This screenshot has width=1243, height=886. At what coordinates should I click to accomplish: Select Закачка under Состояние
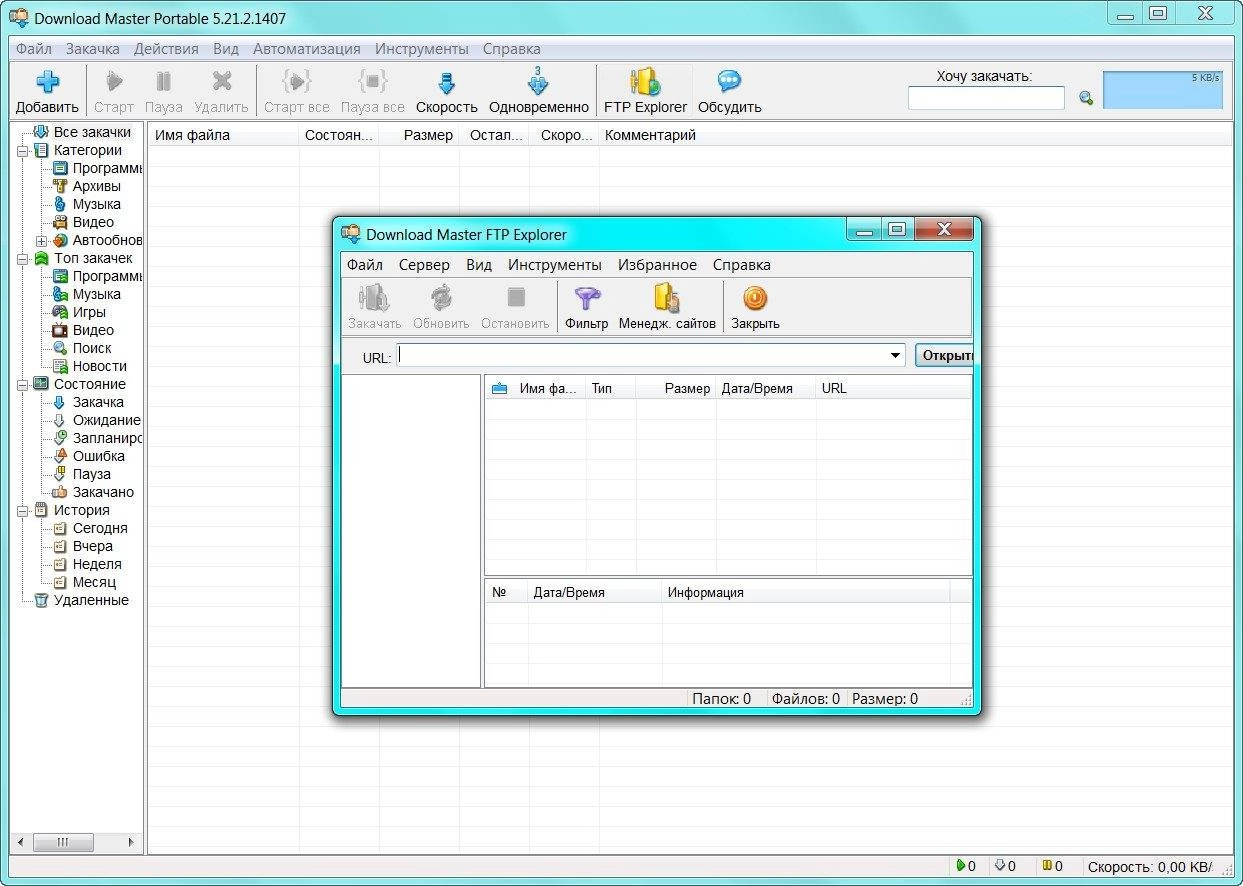click(x=98, y=402)
